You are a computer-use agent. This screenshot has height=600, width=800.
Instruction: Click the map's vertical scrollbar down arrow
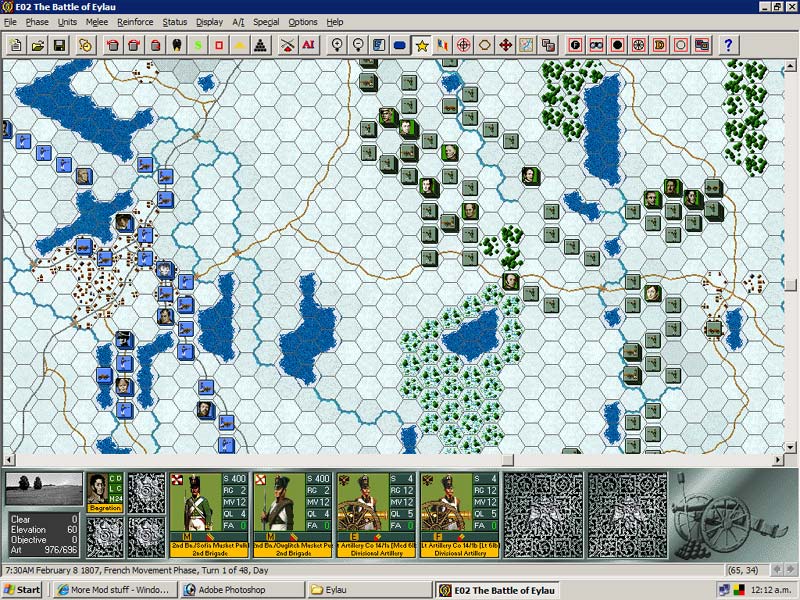[x=790, y=447]
